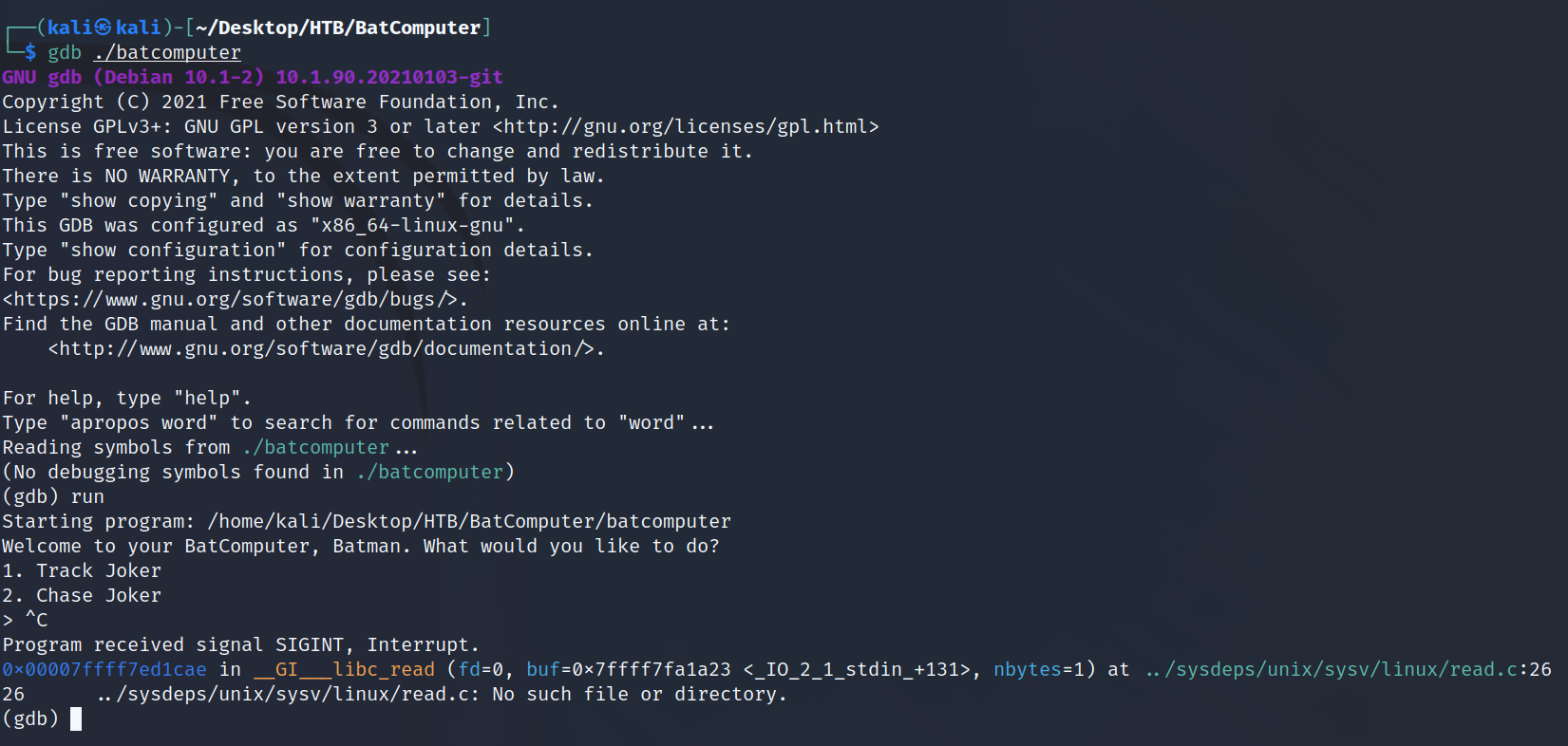Open the GDB bugs URL
Image resolution: width=1568 pixels, height=746 pixels.
click(x=235, y=299)
